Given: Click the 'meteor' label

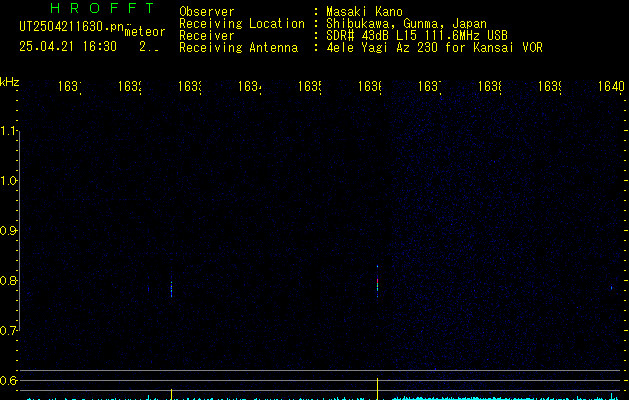Looking at the screenshot, I should [145, 32].
